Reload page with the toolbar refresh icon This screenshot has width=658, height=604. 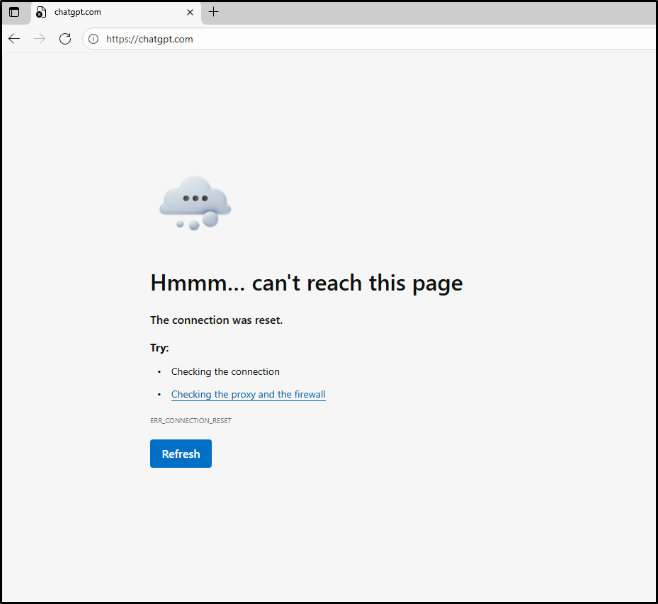pyautogui.click(x=65, y=39)
